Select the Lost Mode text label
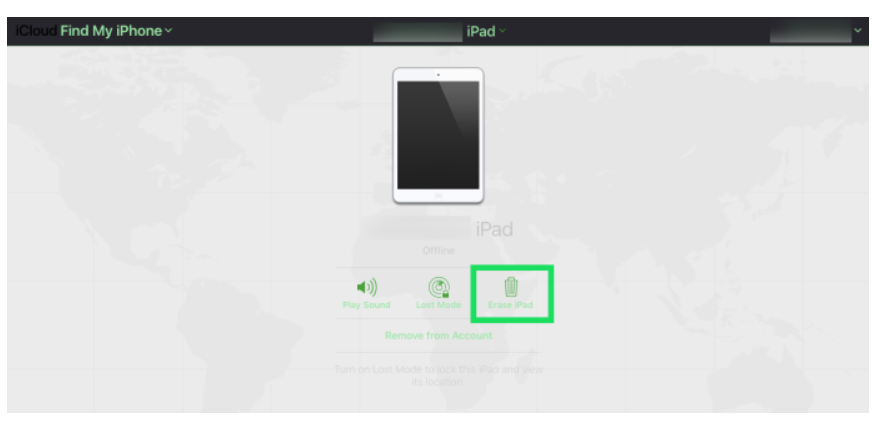Screen dimensions: 881x431 point(438,305)
